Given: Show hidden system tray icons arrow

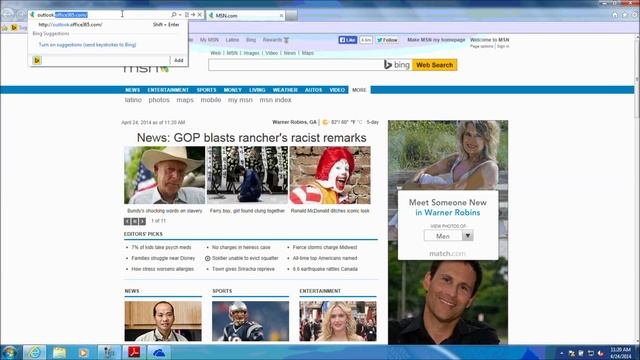Looking at the screenshot, I should pos(562,353).
